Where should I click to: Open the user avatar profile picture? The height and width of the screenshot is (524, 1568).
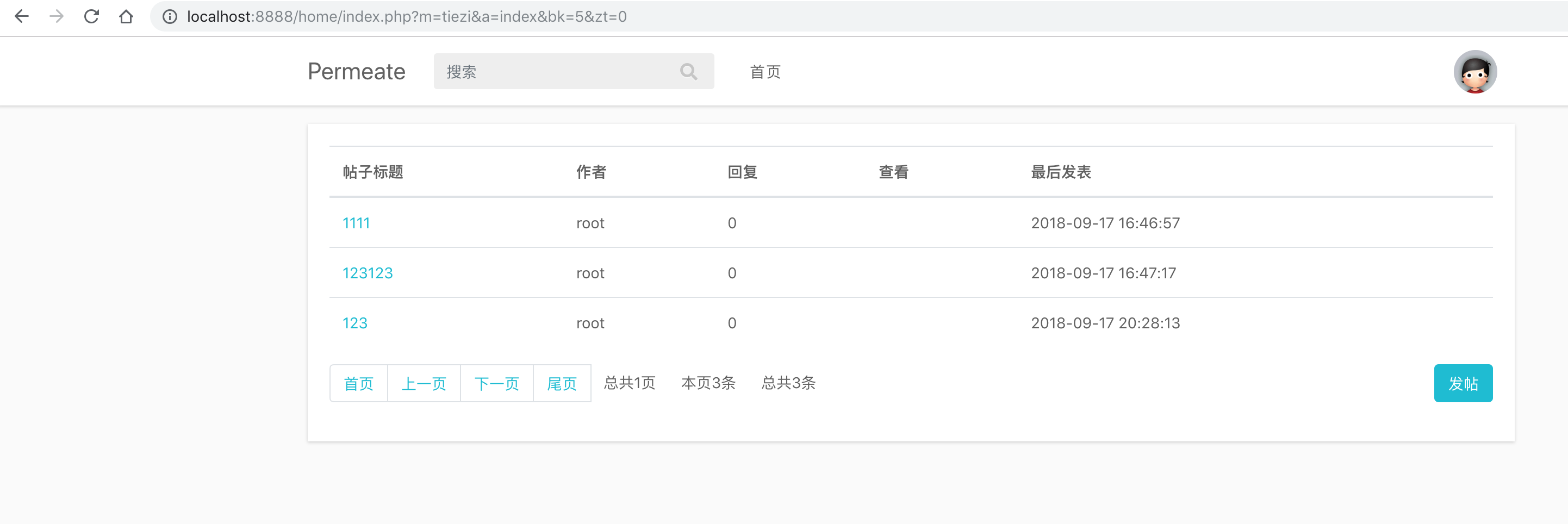[x=1474, y=72]
